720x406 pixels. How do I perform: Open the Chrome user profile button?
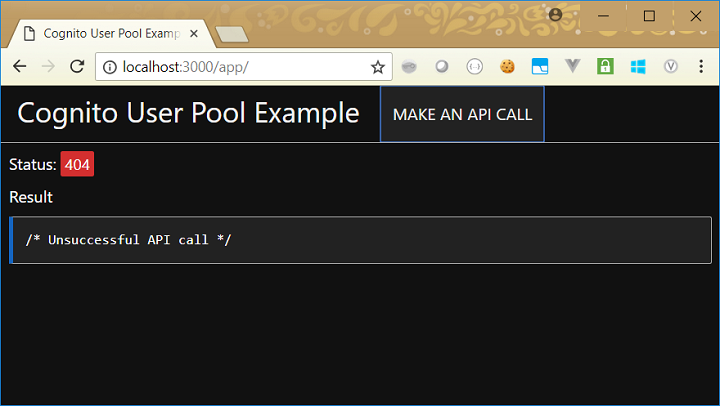point(555,15)
